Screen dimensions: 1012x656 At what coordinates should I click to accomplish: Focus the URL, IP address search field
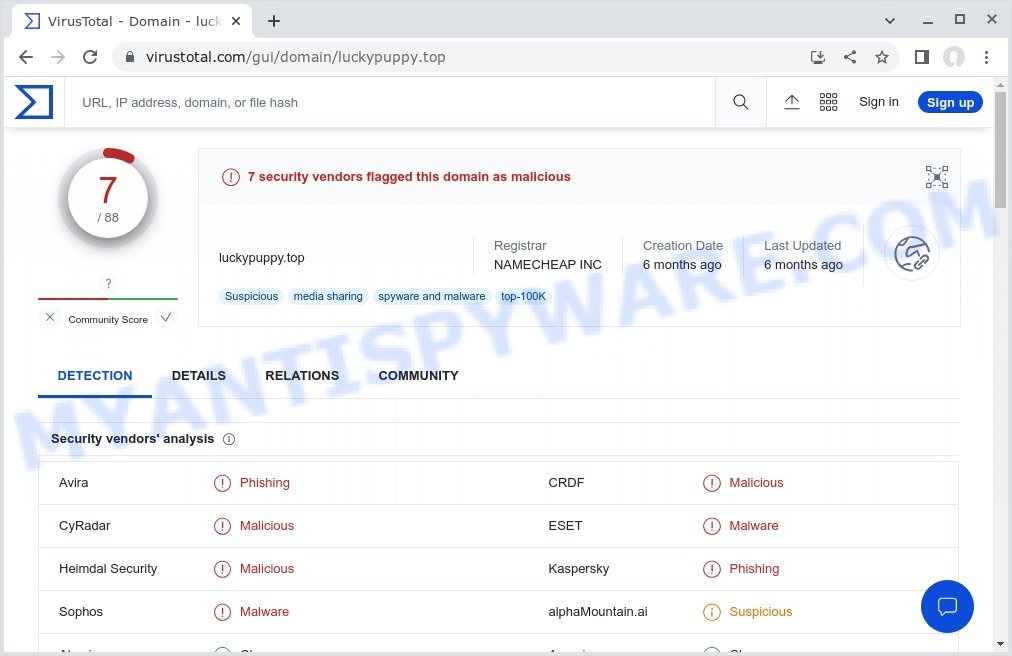point(389,102)
